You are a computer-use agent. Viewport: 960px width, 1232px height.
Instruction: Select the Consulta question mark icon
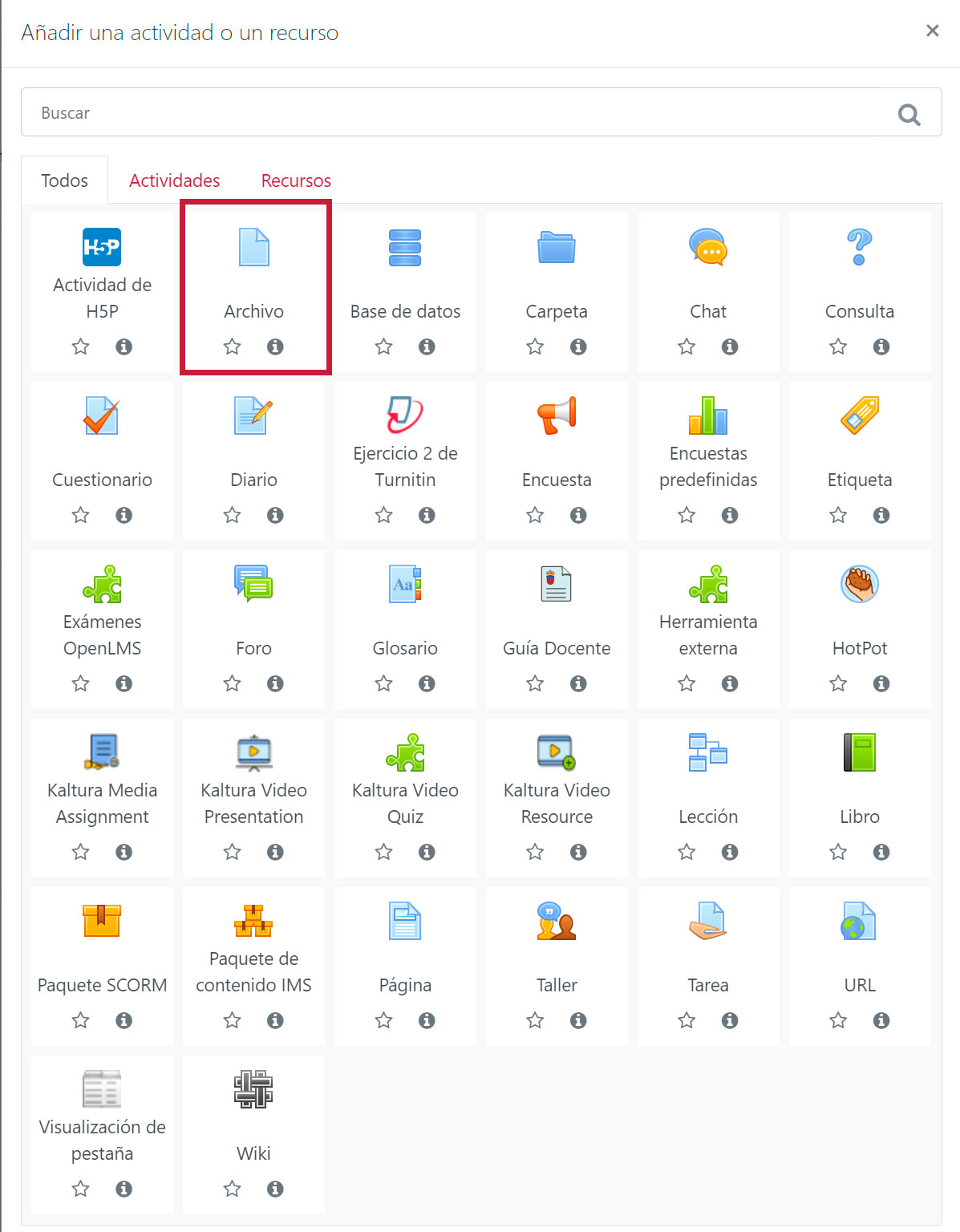click(860, 247)
